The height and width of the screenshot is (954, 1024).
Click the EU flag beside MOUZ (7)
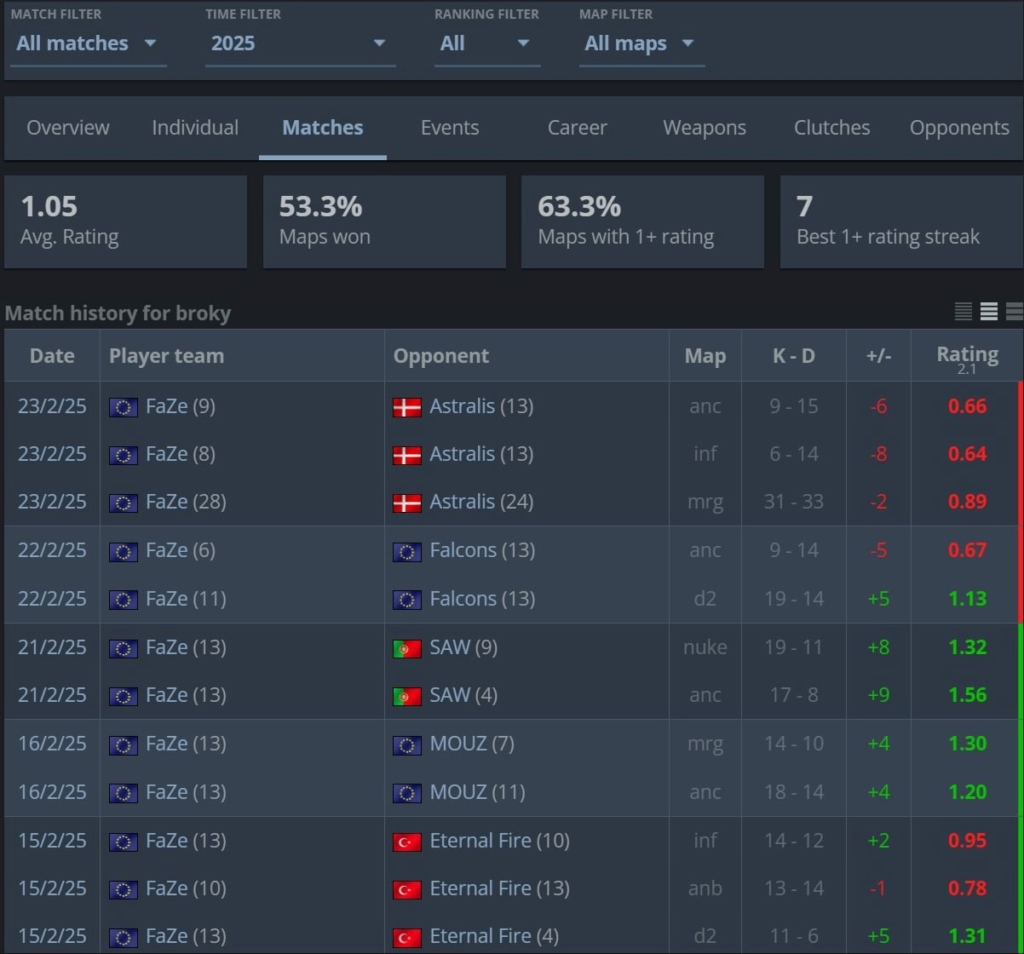pos(407,745)
